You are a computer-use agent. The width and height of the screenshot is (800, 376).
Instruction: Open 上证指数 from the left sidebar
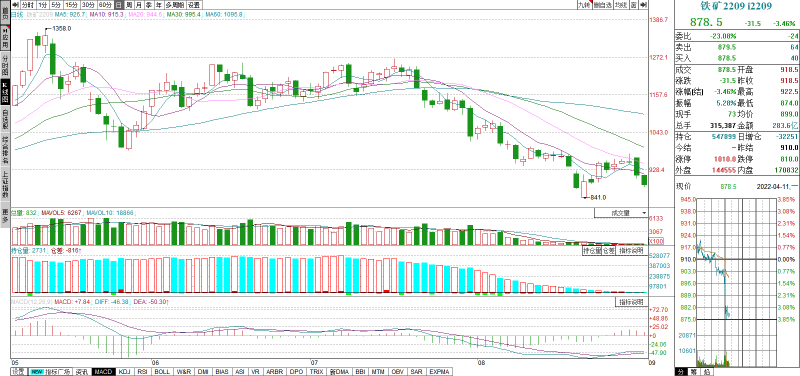click(x=5, y=184)
